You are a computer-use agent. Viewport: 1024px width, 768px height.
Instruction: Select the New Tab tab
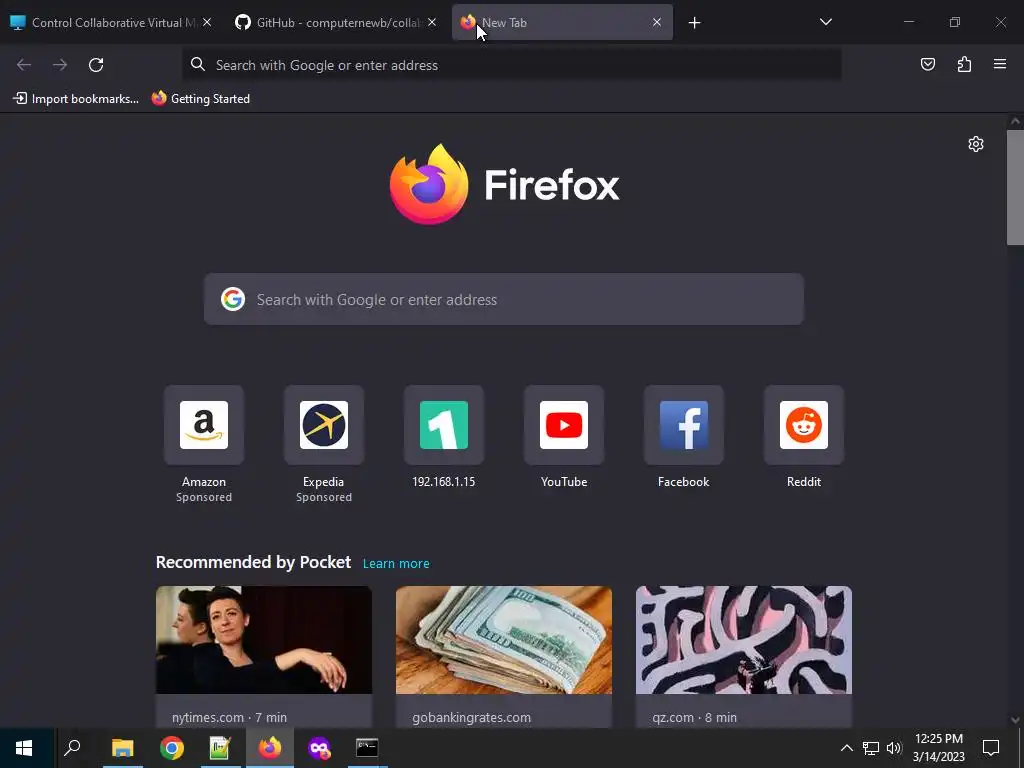click(x=562, y=22)
